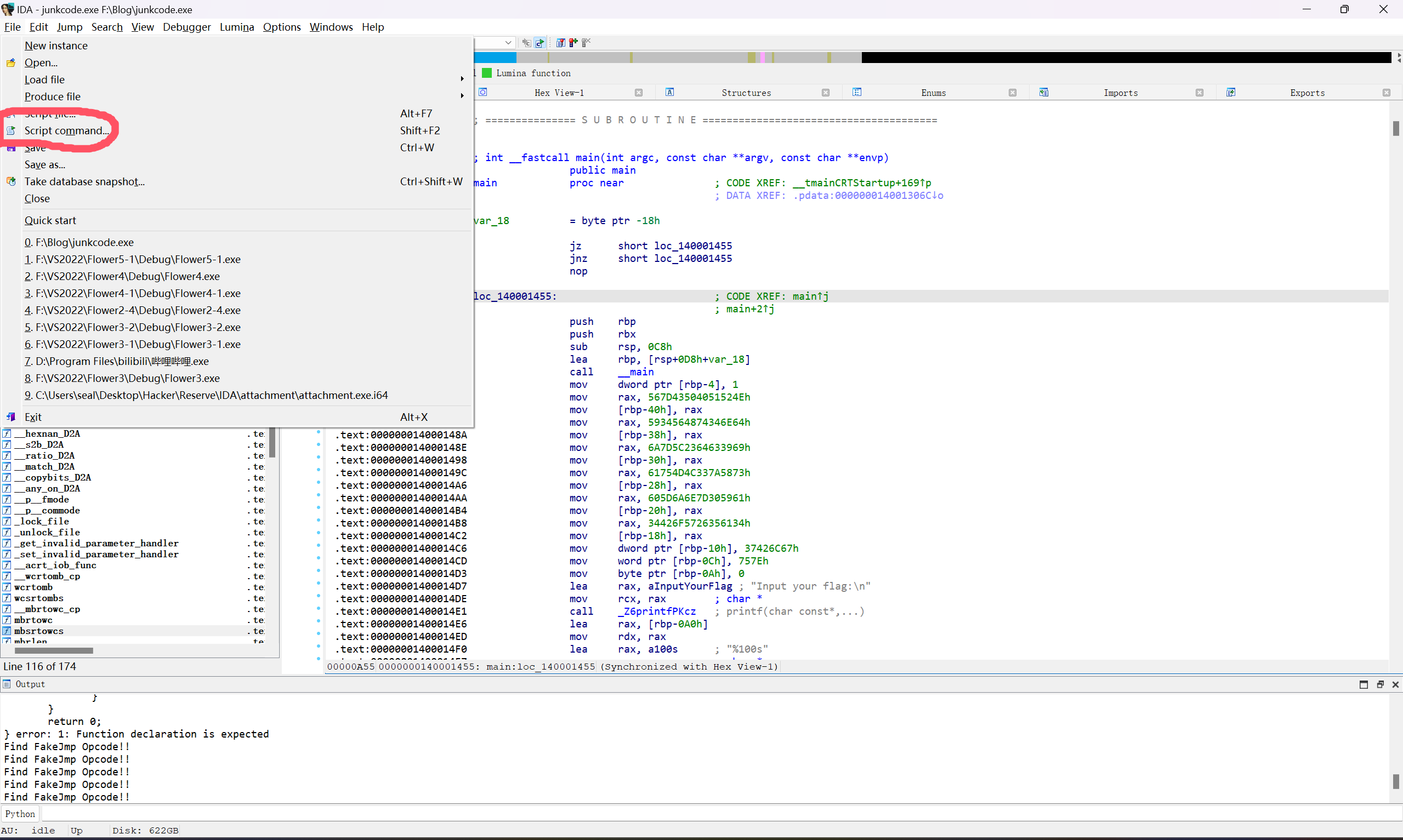Viewport: 1403px width, 840px height.
Task: Click the Python command input field
Action: click(x=722, y=813)
